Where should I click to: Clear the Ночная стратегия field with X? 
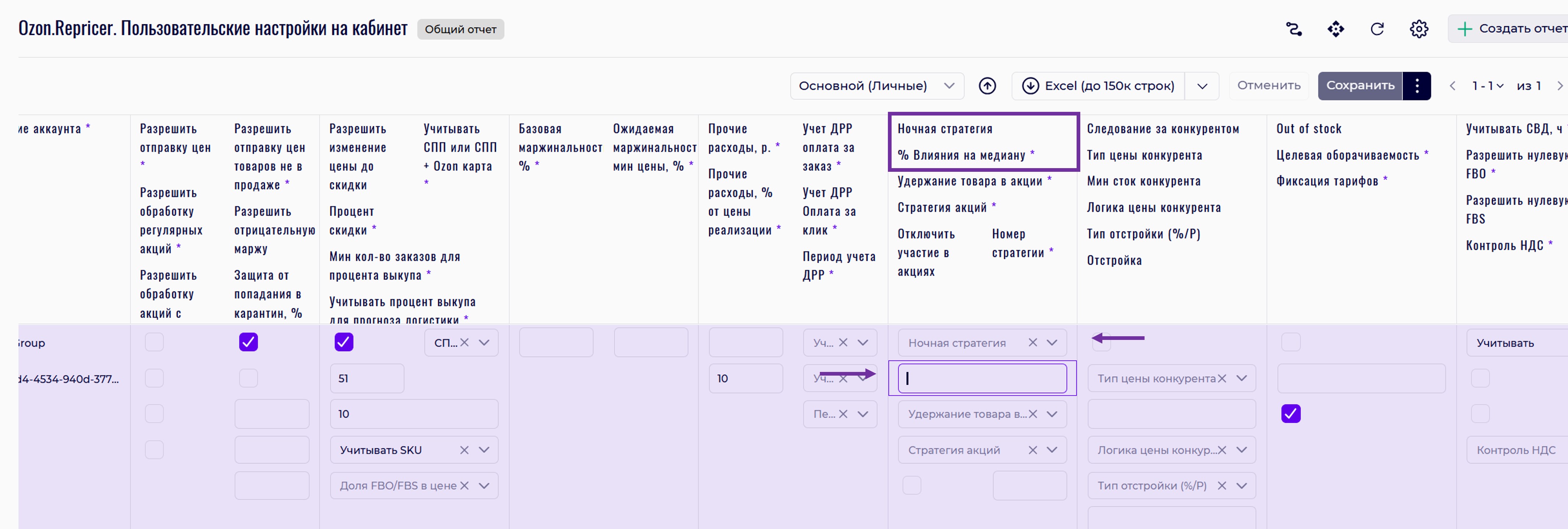tap(1032, 343)
